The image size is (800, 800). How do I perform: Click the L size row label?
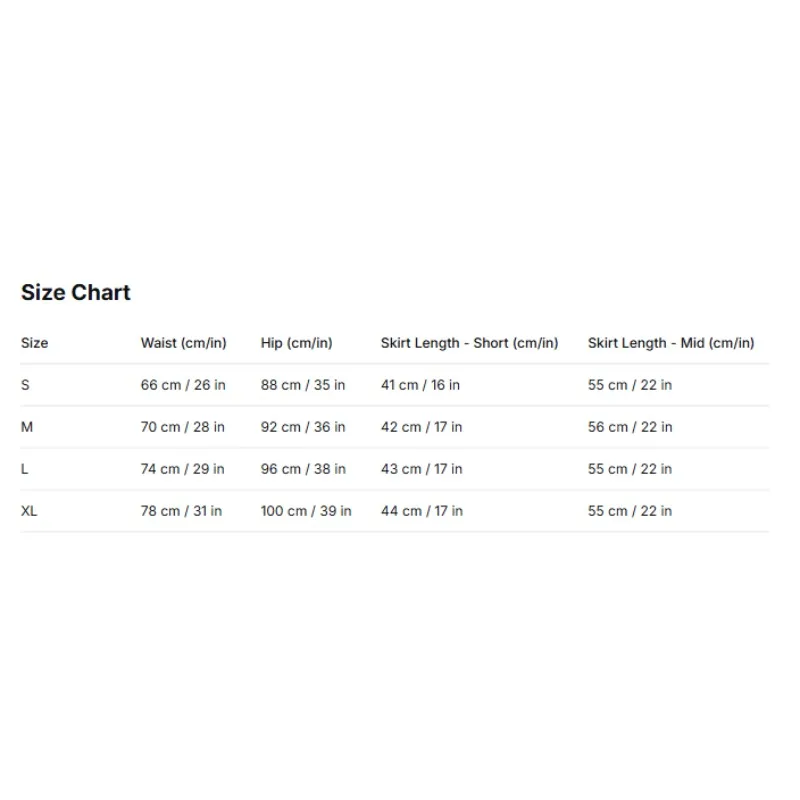(x=24, y=469)
